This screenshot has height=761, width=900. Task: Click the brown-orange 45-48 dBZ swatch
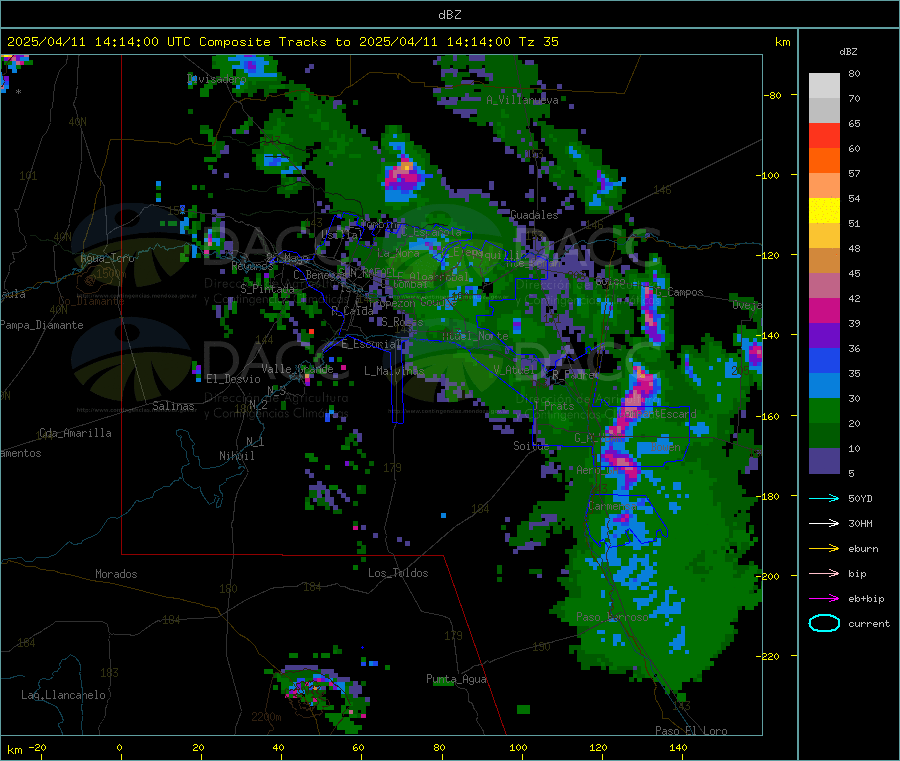[x=824, y=261]
